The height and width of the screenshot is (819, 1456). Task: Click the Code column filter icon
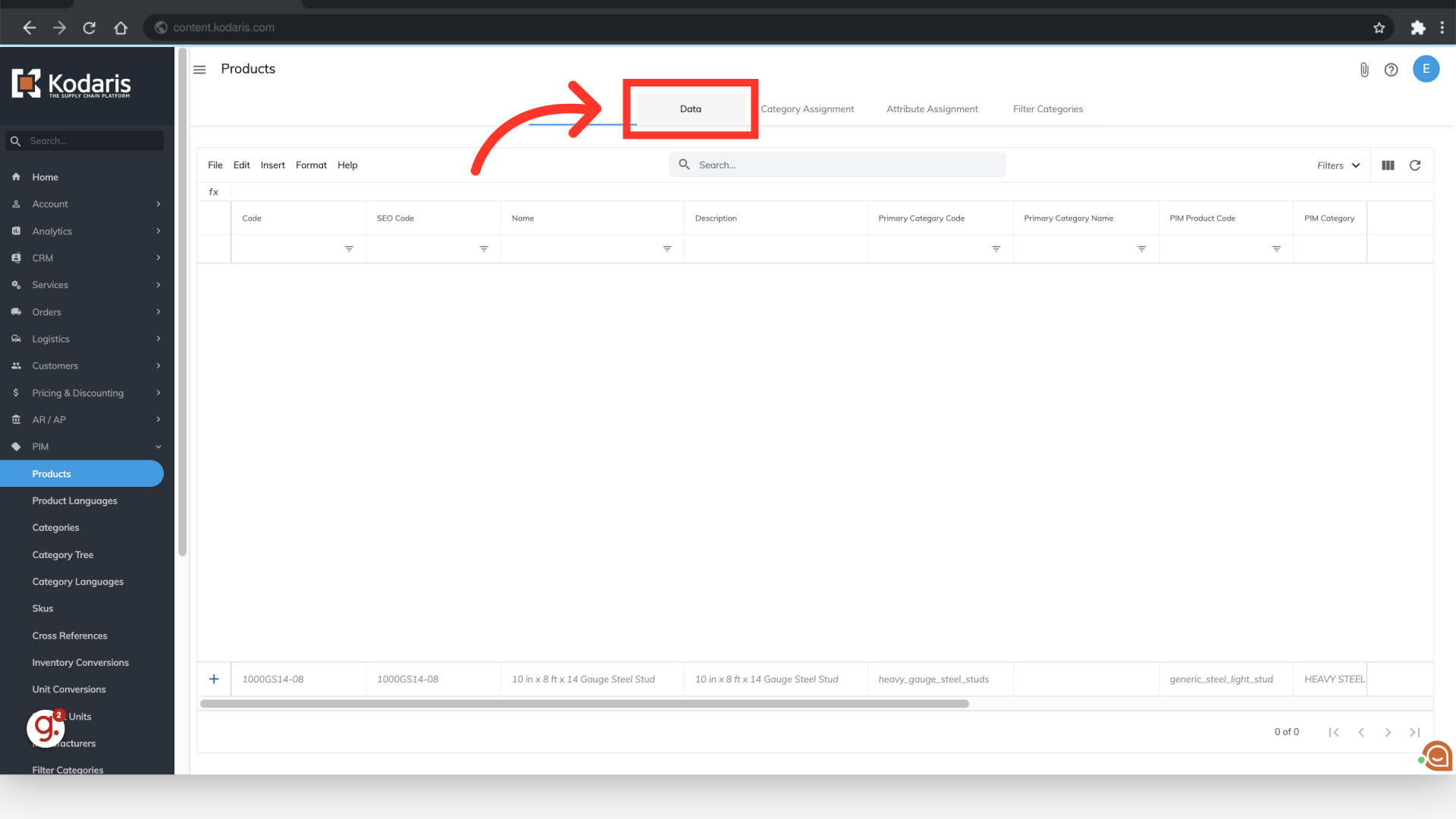pos(349,249)
